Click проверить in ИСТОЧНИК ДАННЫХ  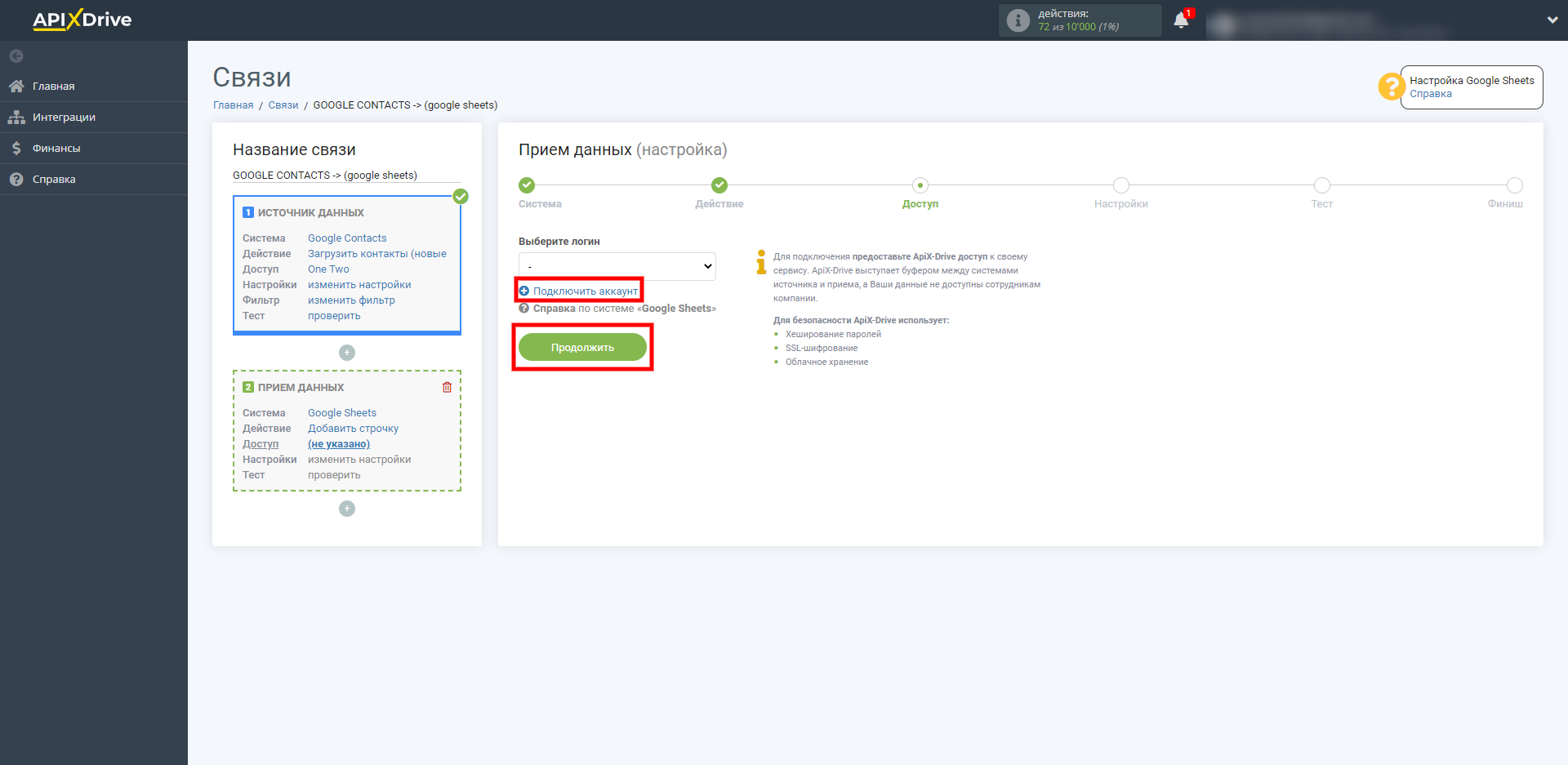coord(334,316)
